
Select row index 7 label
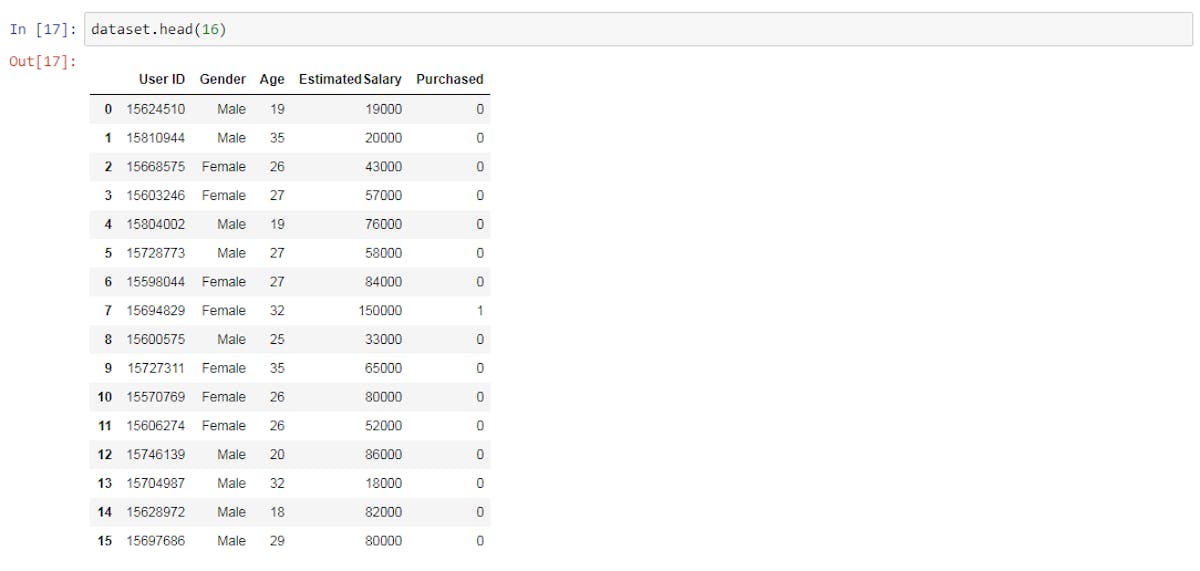click(x=108, y=311)
